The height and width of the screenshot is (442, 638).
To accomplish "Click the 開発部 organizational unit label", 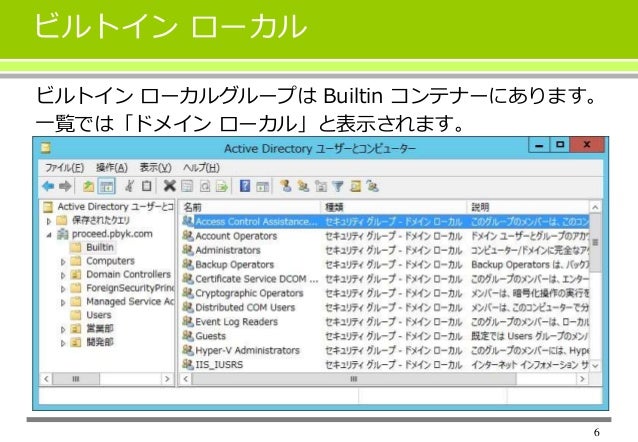I will (100, 342).
